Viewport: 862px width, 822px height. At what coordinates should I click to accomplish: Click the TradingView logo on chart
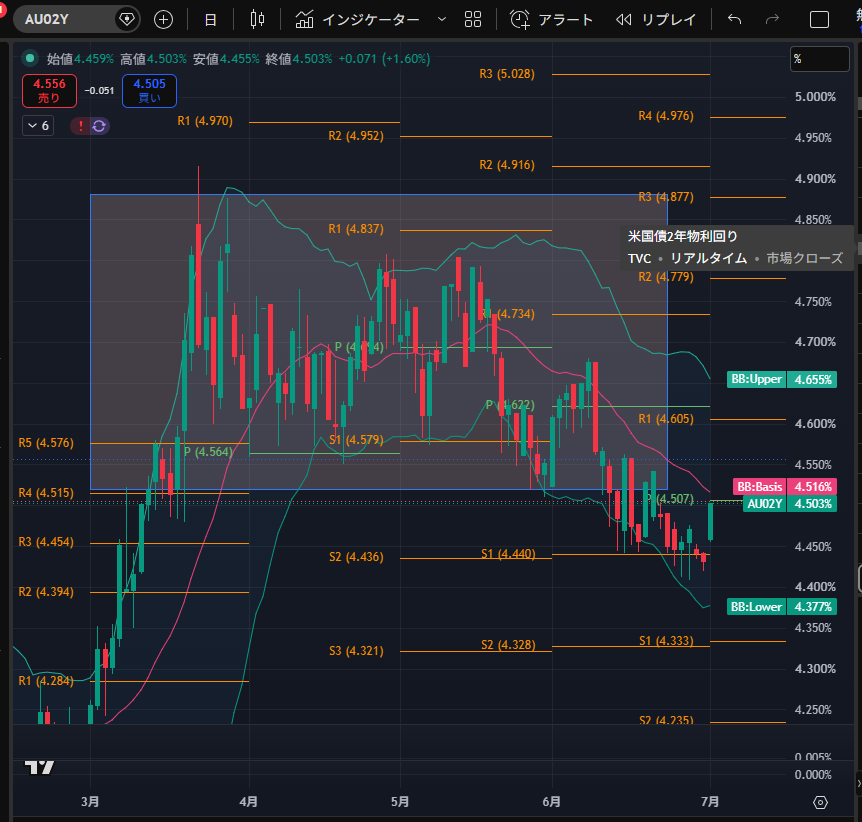pos(40,768)
